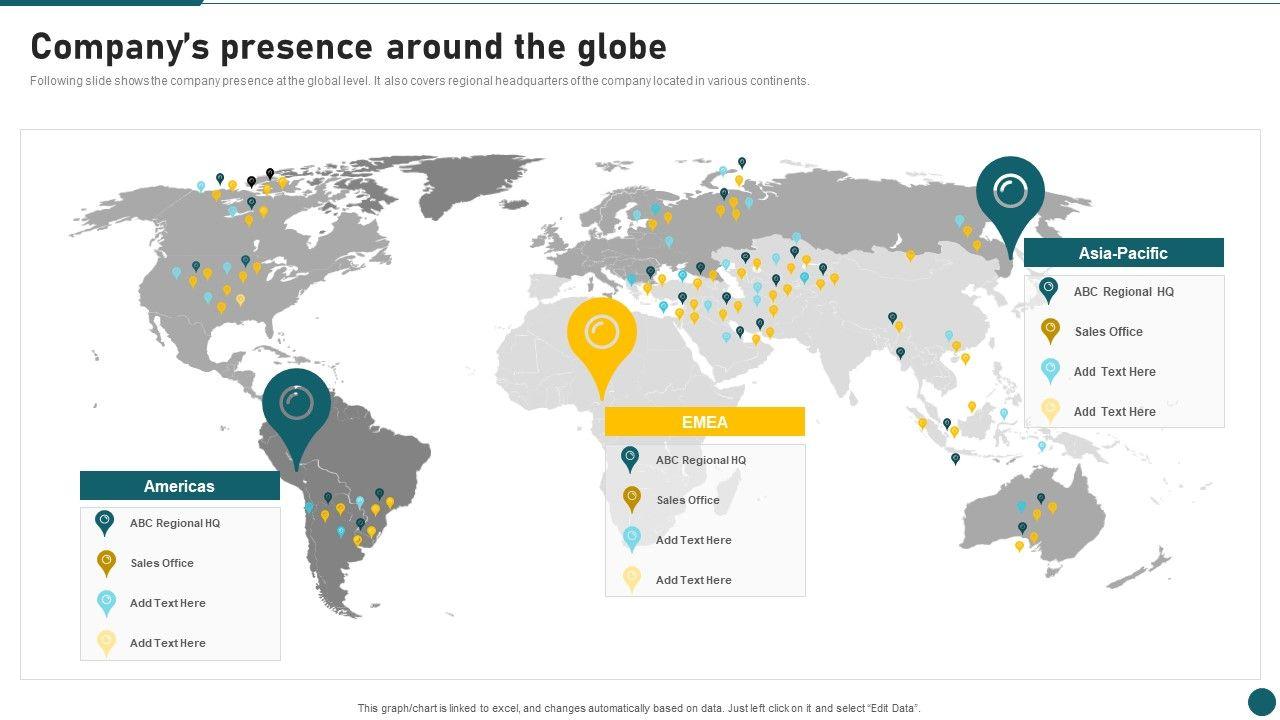Select the Americas Sales Office pin icon
The width and height of the screenshot is (1280, 720).
point(106,563)
